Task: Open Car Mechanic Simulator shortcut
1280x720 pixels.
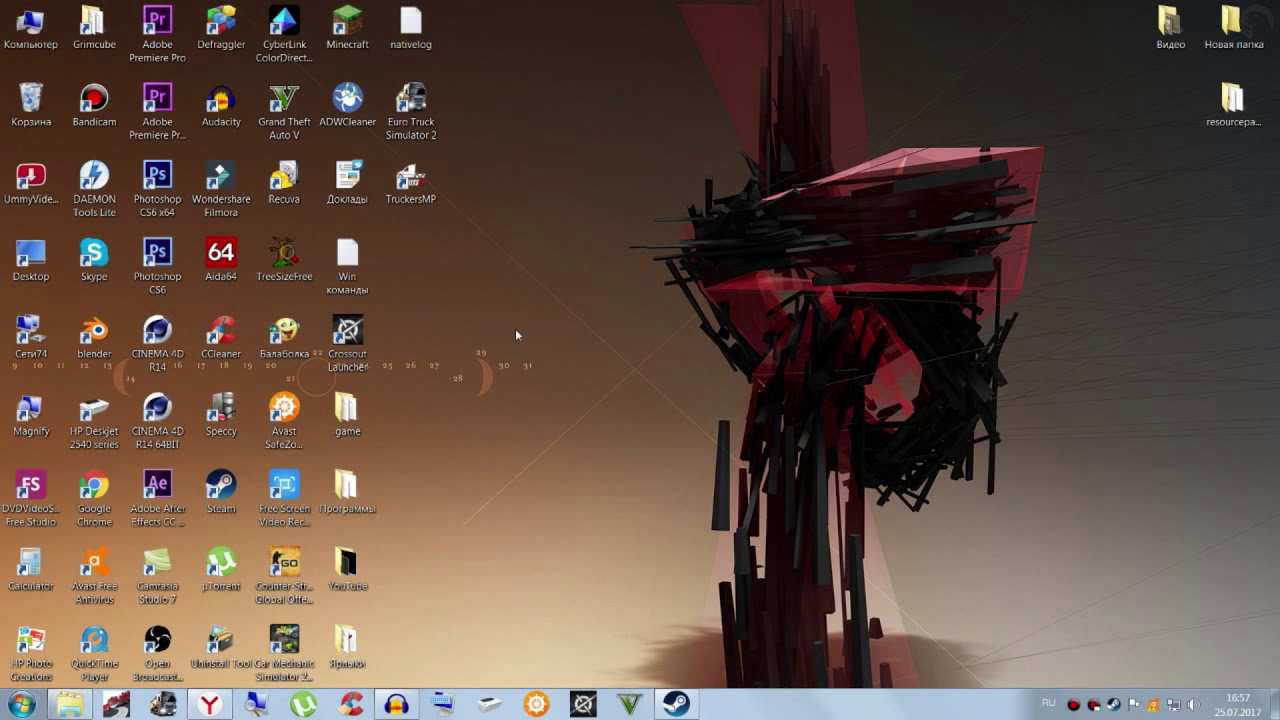Action: click(284, 654)
